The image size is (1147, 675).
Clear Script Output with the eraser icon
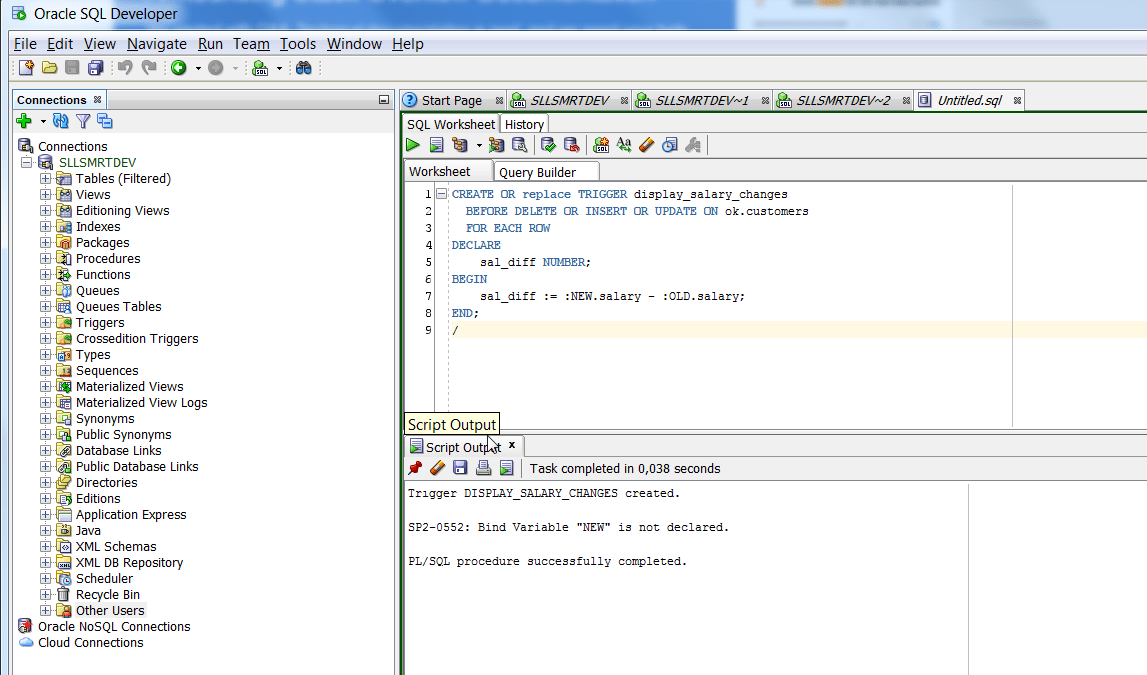[x=437, y=468]
